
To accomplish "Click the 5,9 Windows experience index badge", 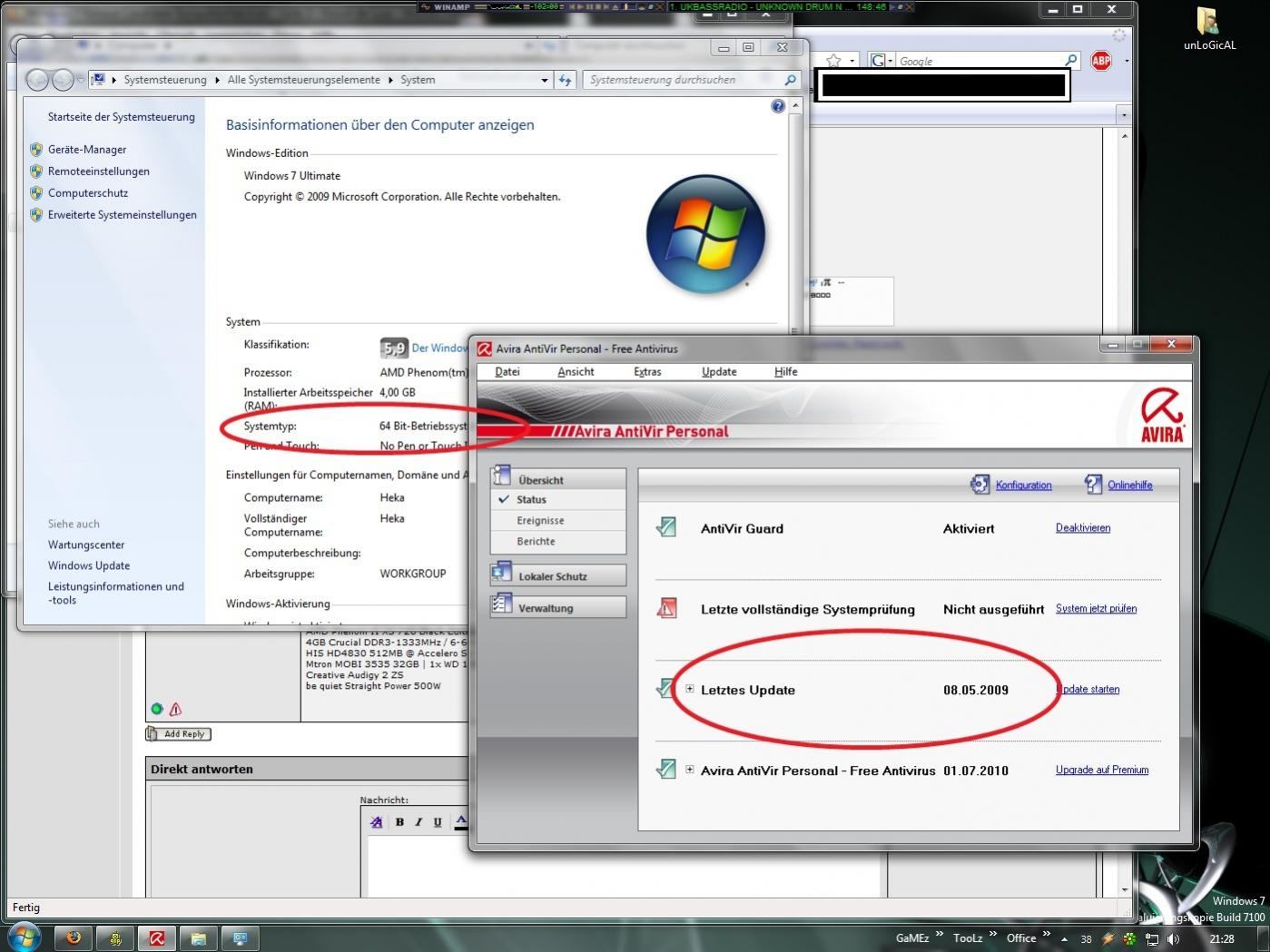I will coord(393,348).
